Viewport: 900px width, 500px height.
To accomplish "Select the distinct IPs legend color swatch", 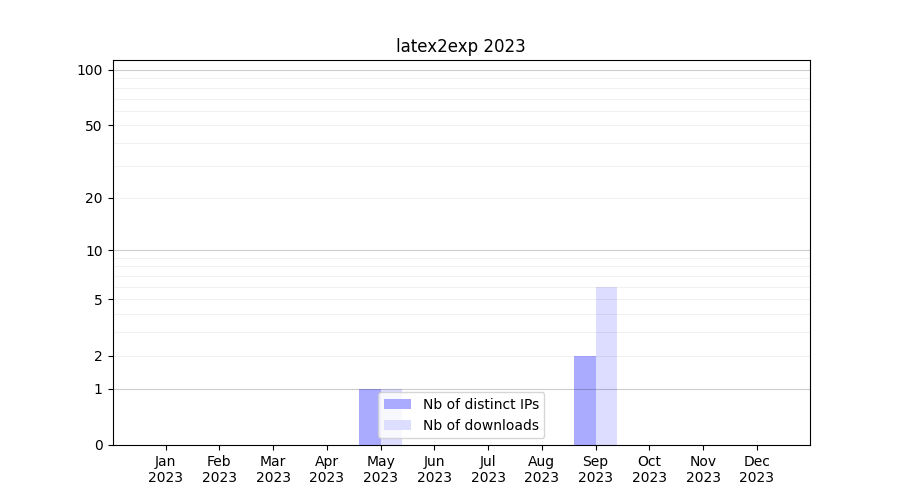I will click(x=397, y=404).
